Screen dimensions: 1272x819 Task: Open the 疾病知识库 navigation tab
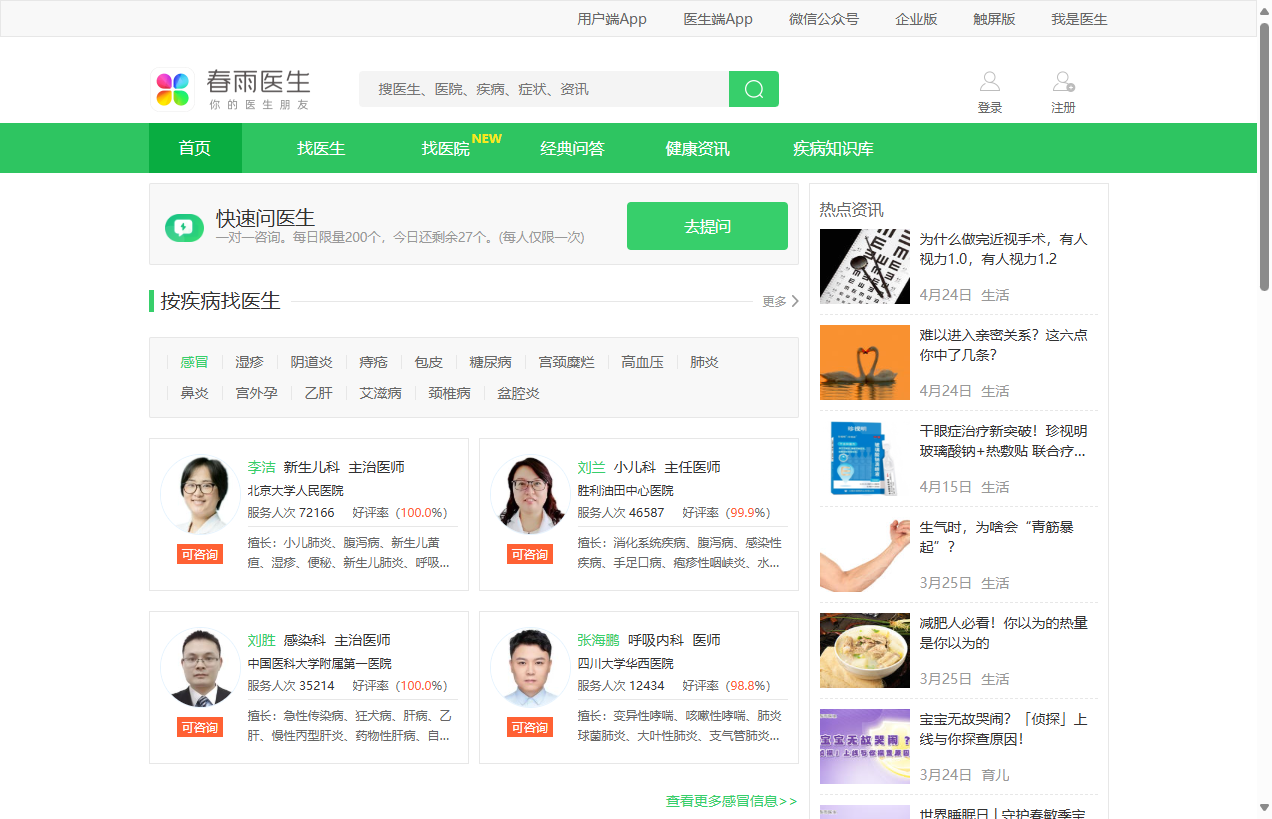[x=832, y=148]
